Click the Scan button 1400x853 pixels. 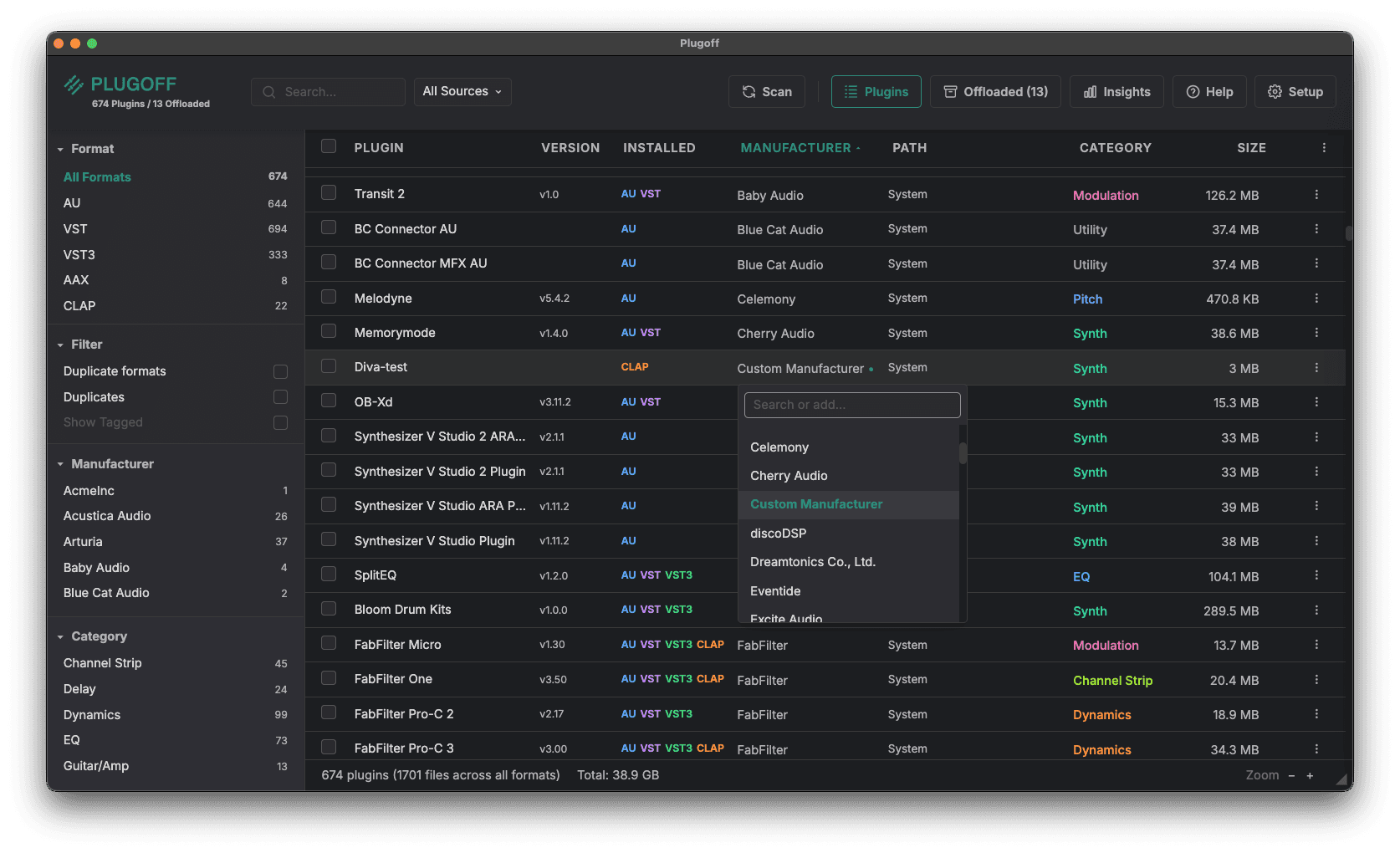point(767,92)
